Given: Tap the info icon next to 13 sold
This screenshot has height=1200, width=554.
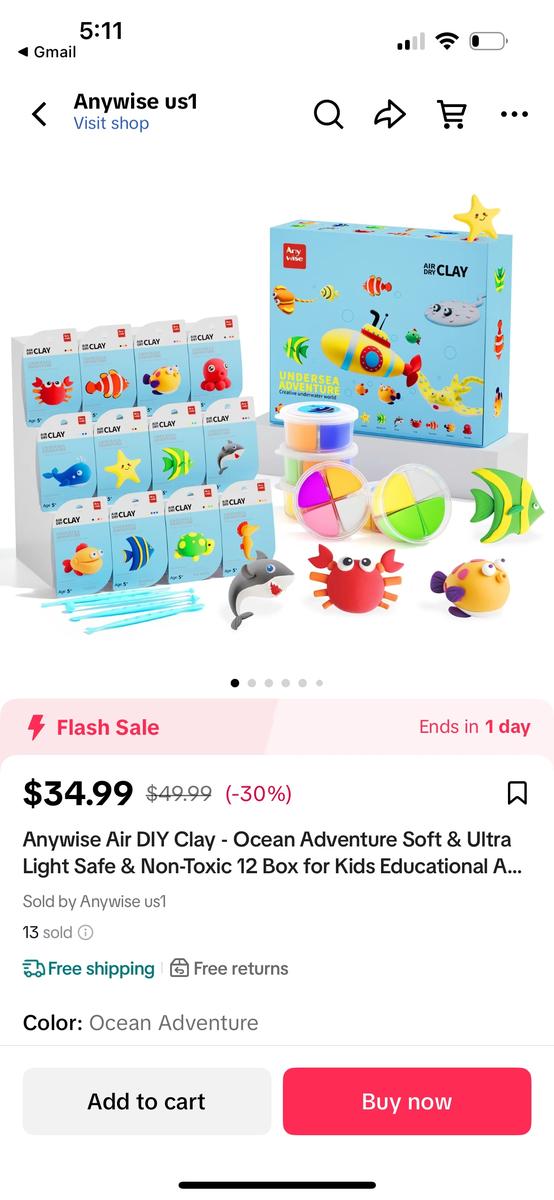Looking at the screenshot, I should click(86, 932).
